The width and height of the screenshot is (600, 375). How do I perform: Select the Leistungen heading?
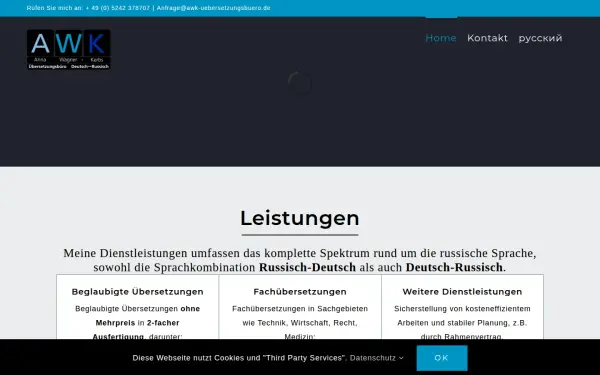point(300,218)
